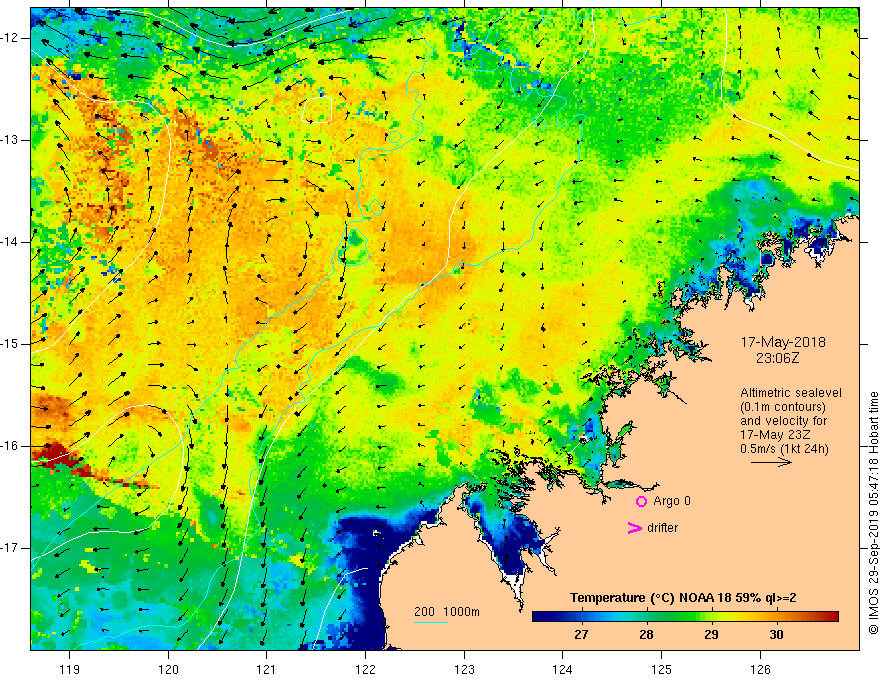This screenshot has height=680, width=880.
Task: Click the longitude axis label 120
Action: 168,669
